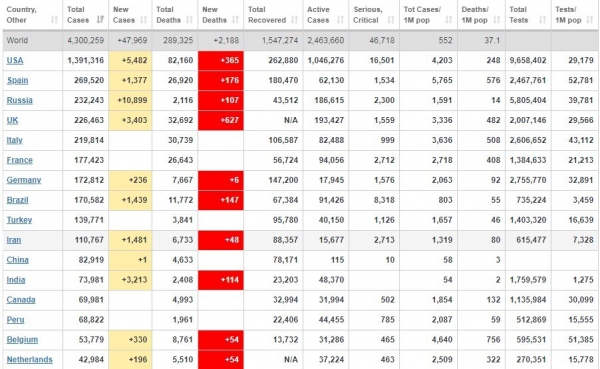Select Netherlands new cases +196 cell
600x369 pixels.
pyautogui.click(x=130, y=359)
